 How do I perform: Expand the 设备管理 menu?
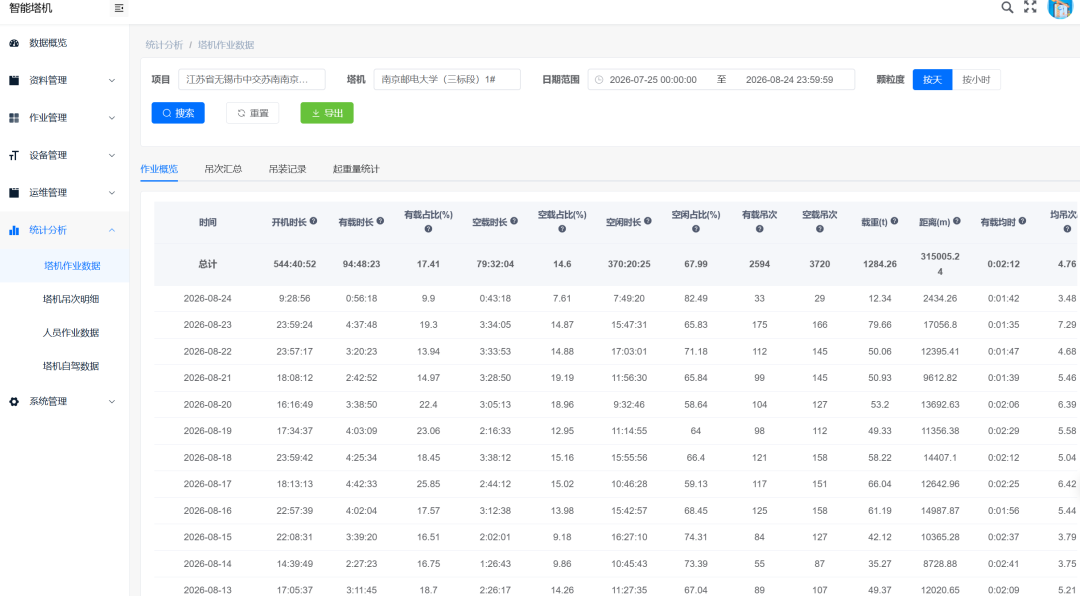click(112, 155)
